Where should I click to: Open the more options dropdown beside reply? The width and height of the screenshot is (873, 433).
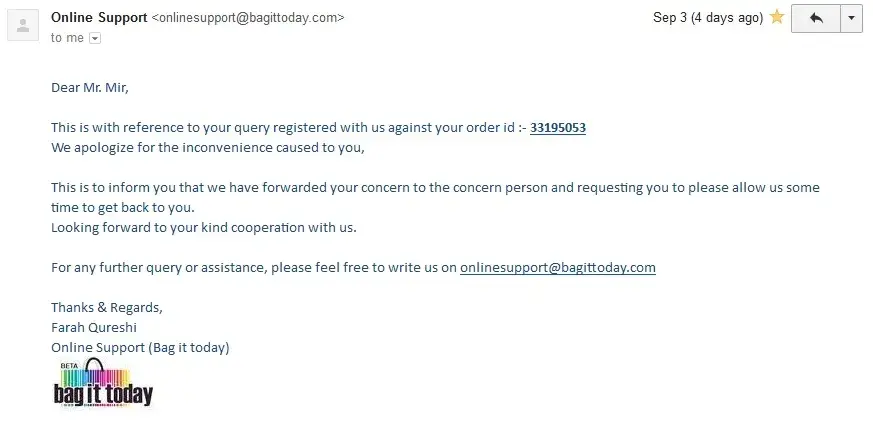(x=851, y=18)
